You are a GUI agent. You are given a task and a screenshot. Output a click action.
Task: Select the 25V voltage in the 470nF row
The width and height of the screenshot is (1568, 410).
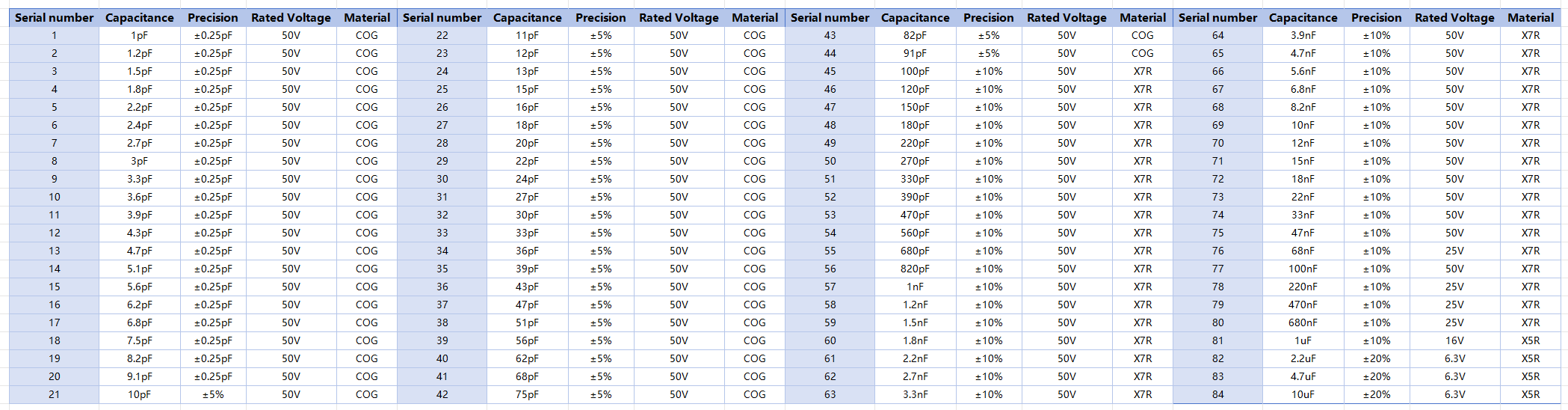1454,305
